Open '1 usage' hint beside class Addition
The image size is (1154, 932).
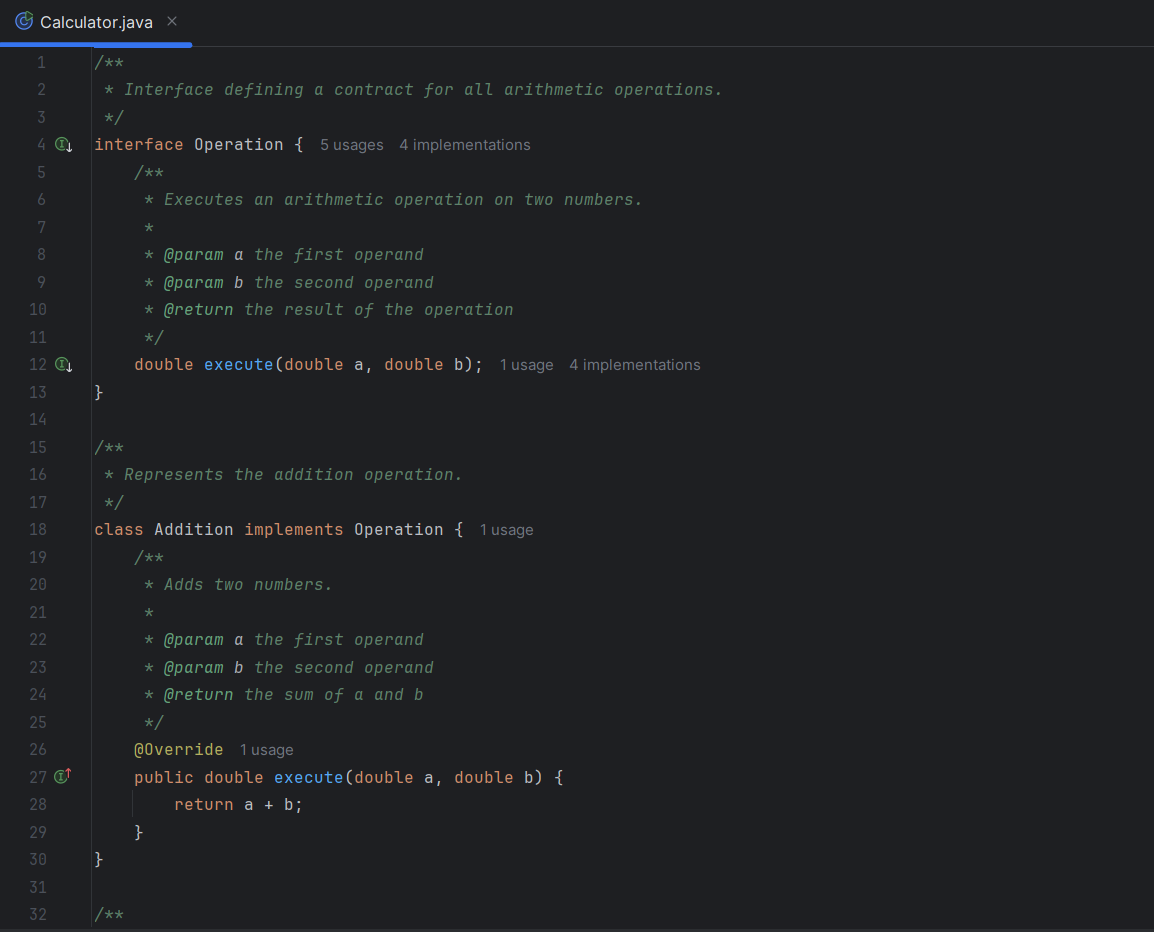[506, 530]
